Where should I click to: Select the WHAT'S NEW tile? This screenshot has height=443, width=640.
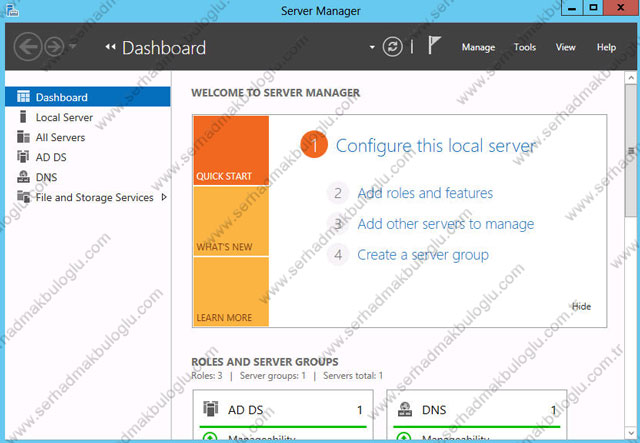coord(231,221)
